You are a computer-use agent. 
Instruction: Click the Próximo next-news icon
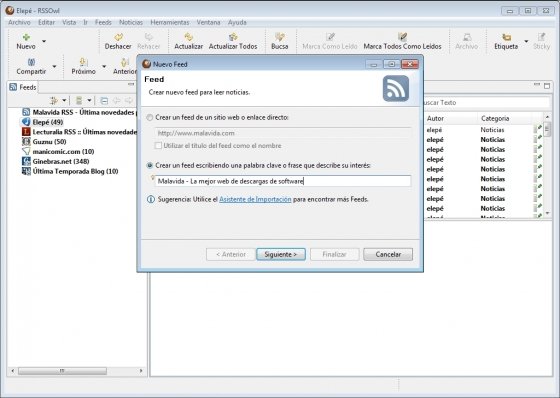(x=84, y=62)
